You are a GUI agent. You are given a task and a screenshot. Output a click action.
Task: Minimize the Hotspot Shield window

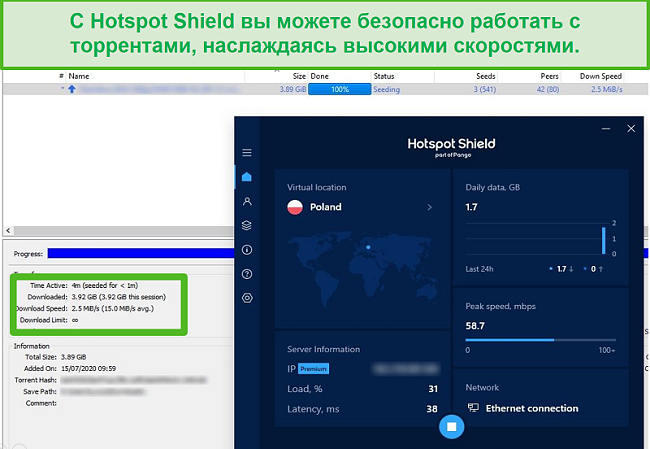click(606, 129)
